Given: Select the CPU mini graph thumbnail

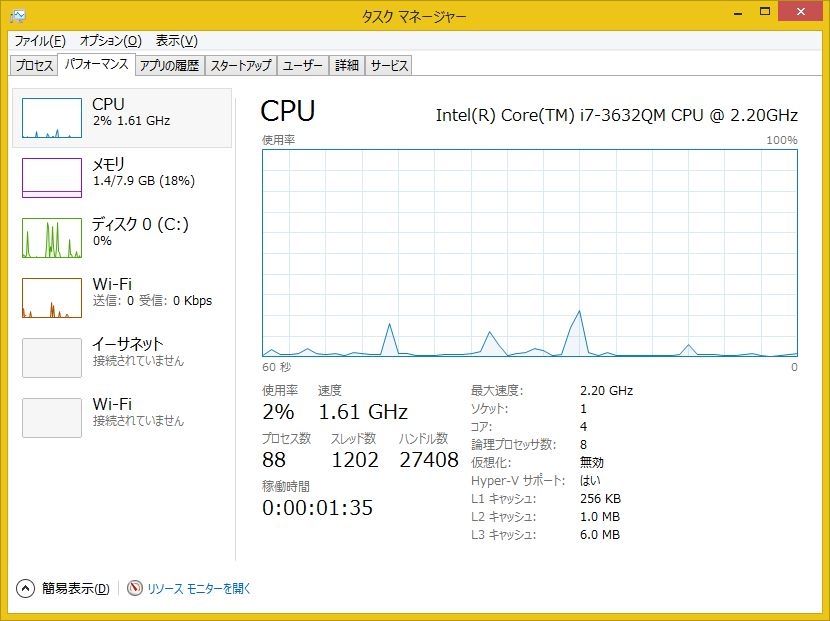Looking at the screenshot, I should [x=52, y=118].
